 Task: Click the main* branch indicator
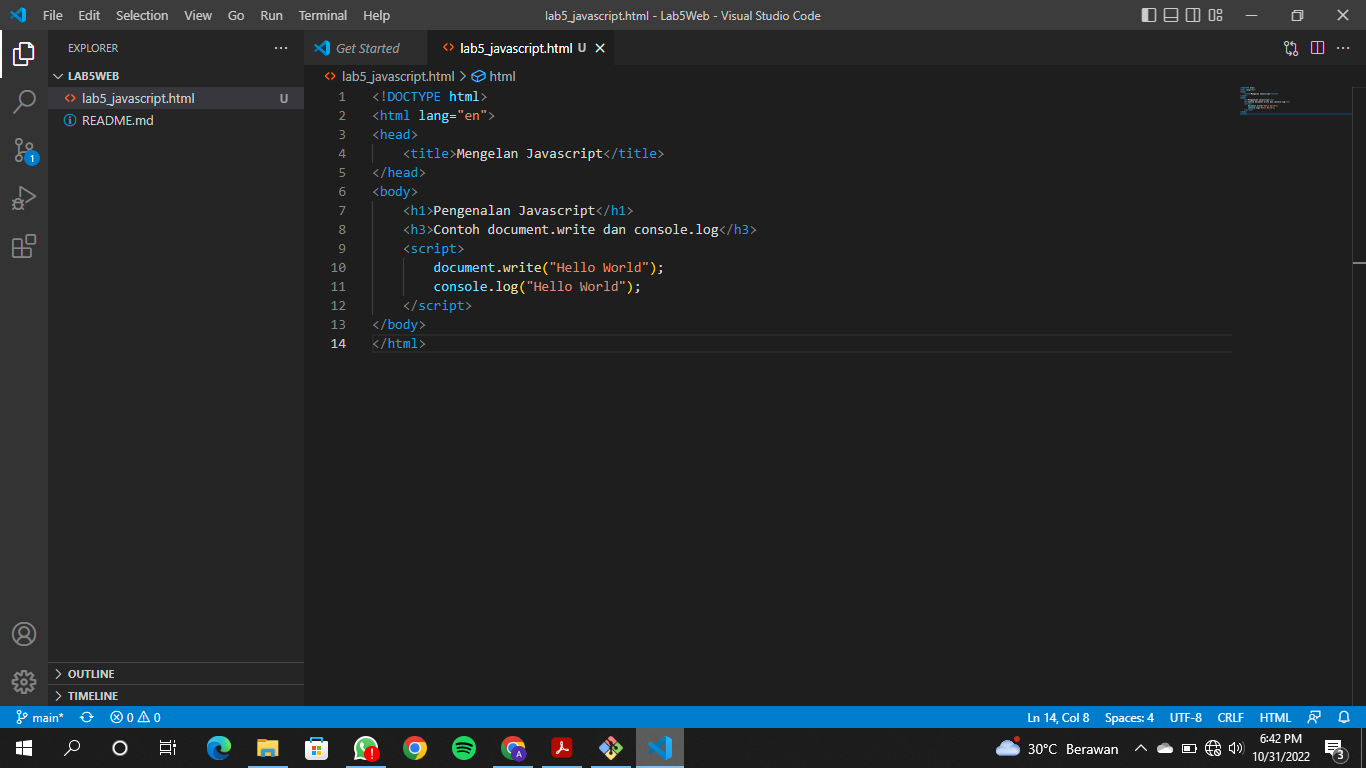(40, 717)
